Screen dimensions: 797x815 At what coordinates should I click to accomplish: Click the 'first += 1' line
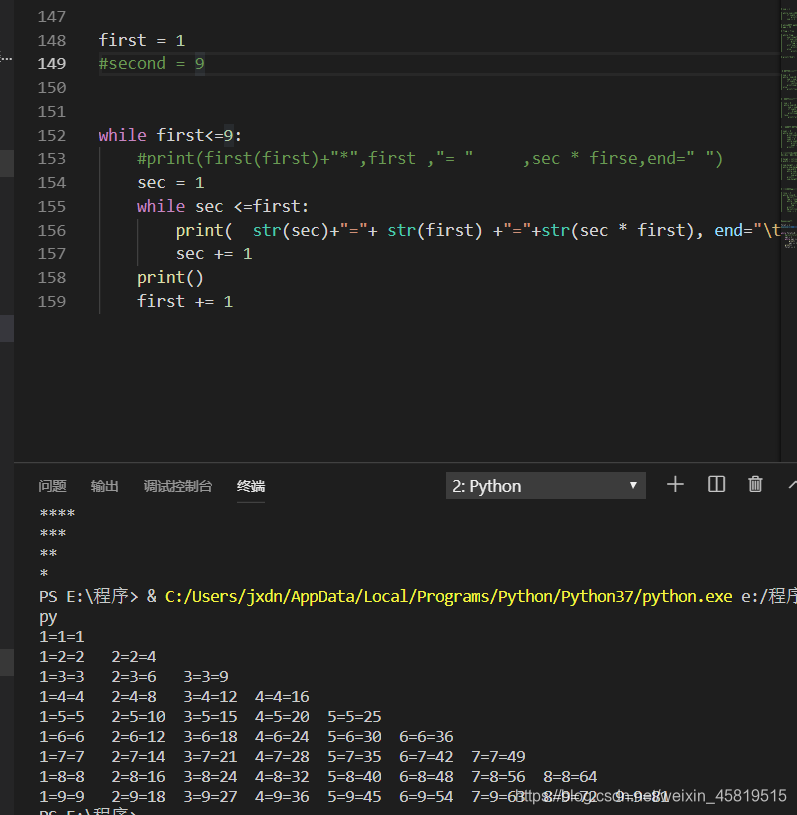185,302
